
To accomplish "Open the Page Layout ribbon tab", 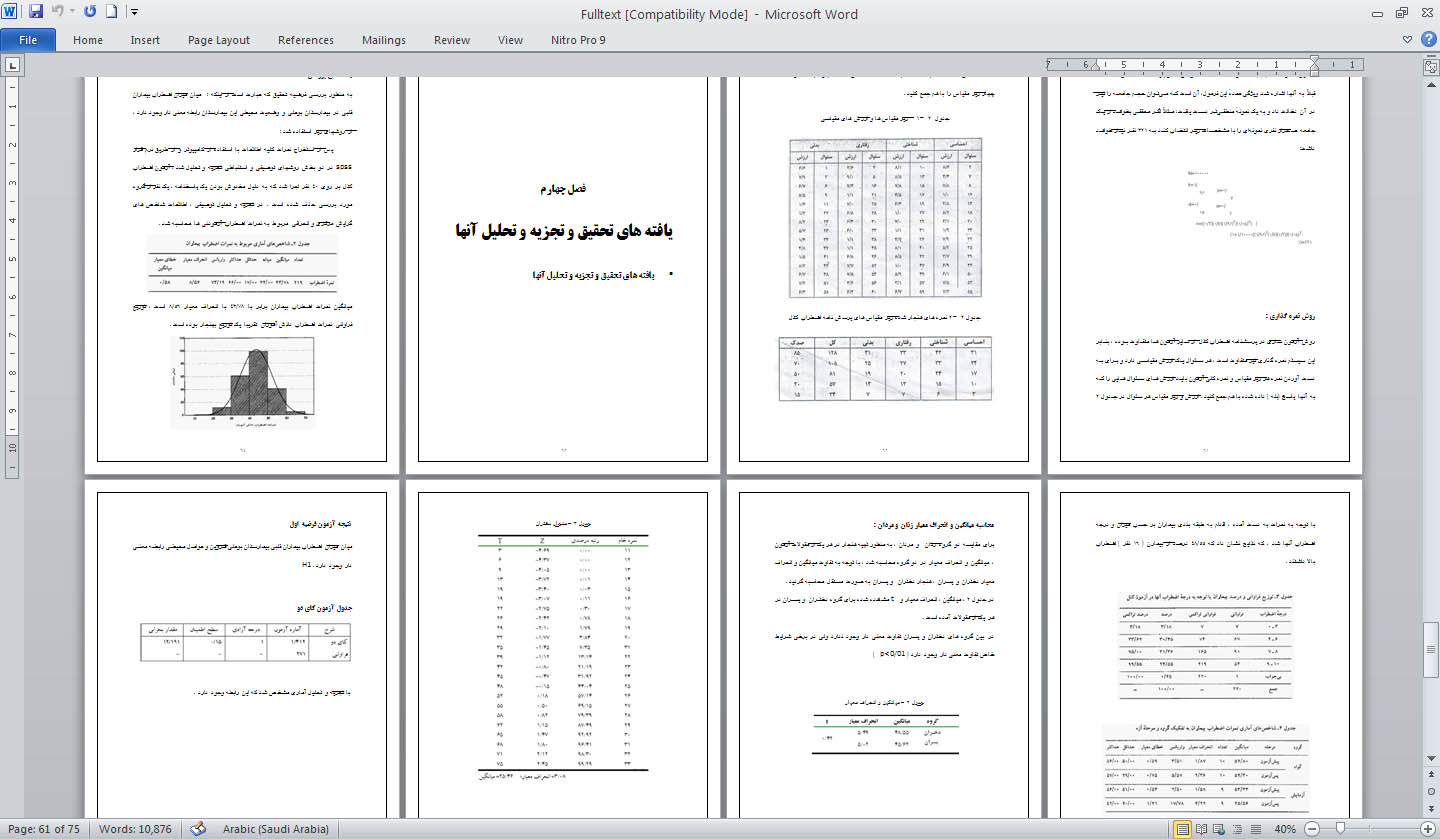I will [x=219, y=40].
